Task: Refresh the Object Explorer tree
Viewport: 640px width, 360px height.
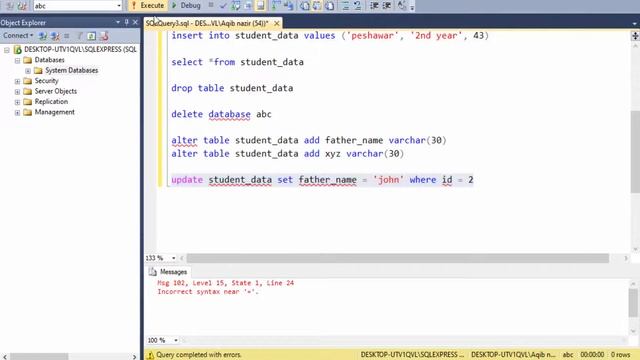Action: click(x=92, y=36)
